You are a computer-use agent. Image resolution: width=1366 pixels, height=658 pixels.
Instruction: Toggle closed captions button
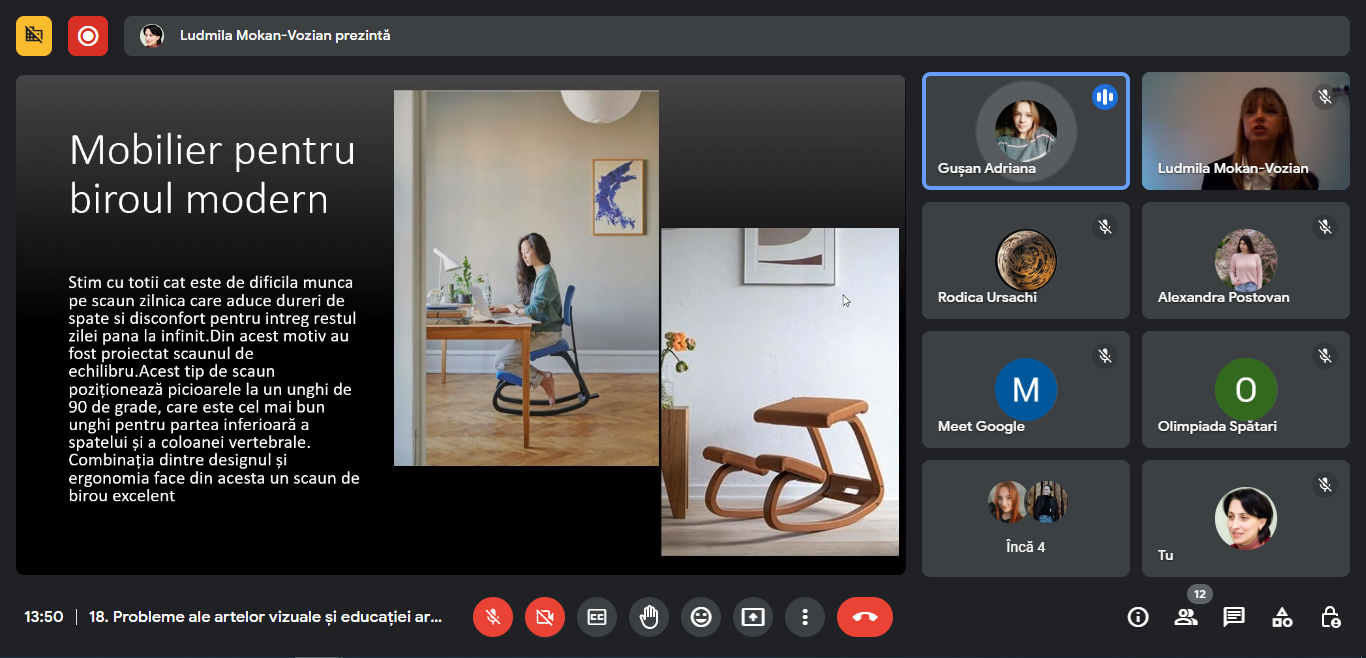(x=597, y=617)
